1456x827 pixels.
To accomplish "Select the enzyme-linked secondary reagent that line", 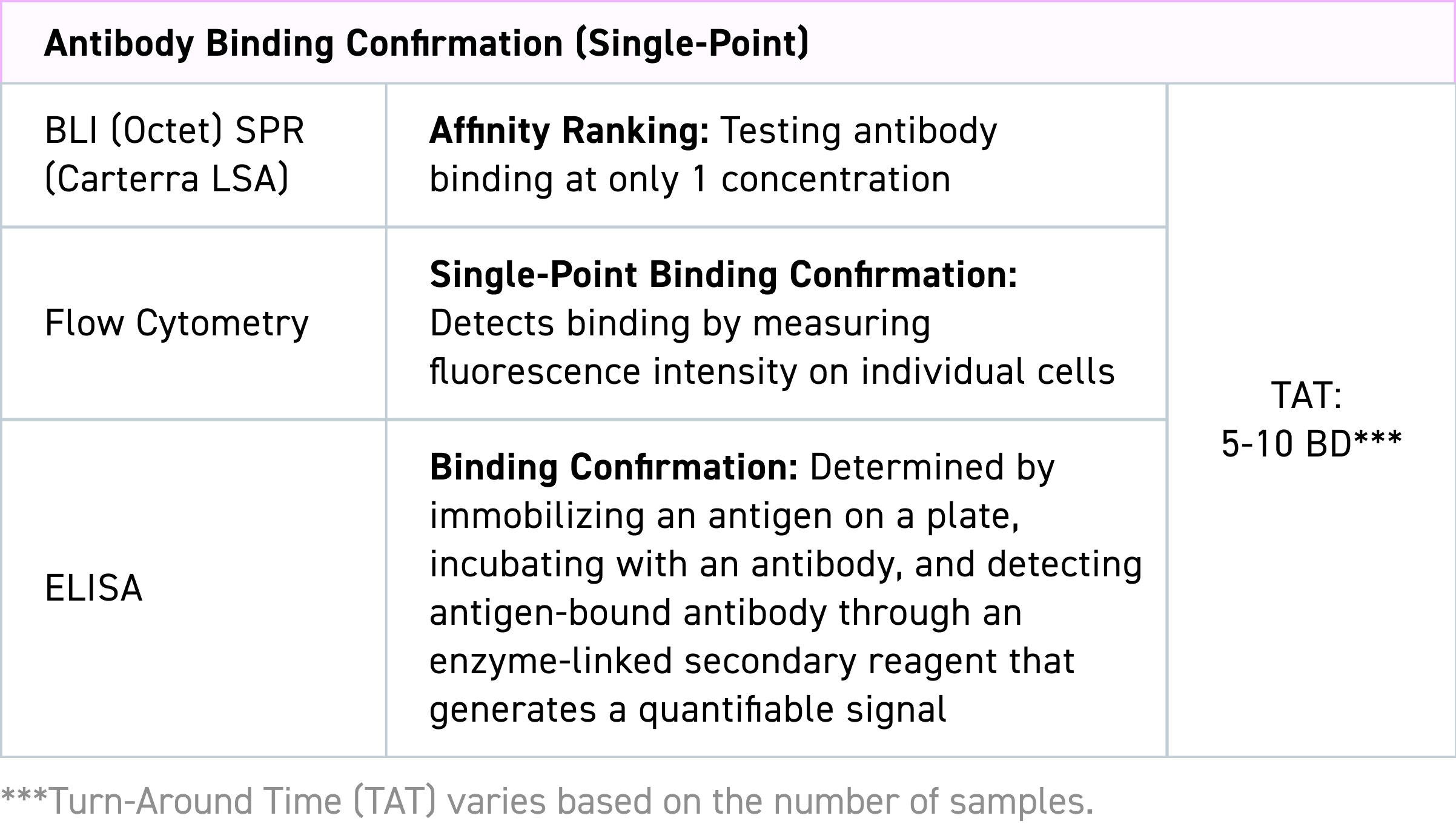I will point(752,661).
